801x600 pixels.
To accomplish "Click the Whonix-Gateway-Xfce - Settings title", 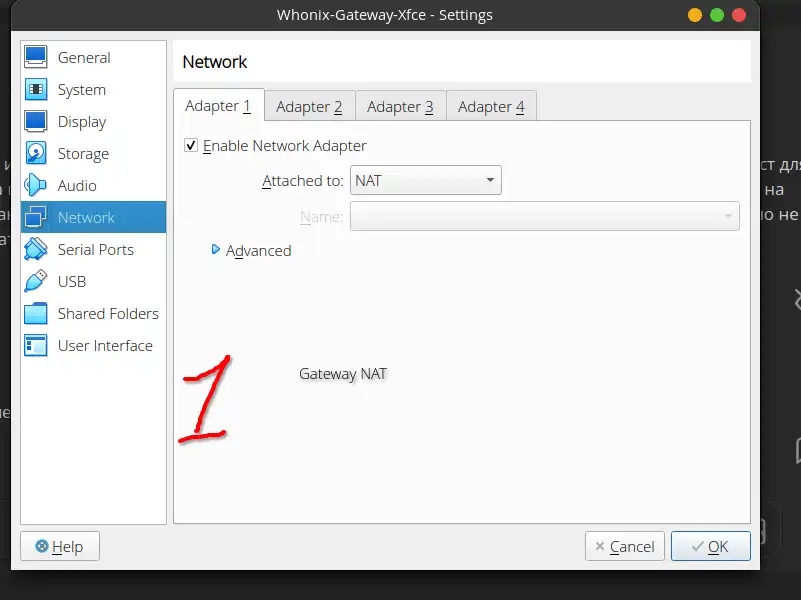I will pyautogui.click(x=385, y=15).
